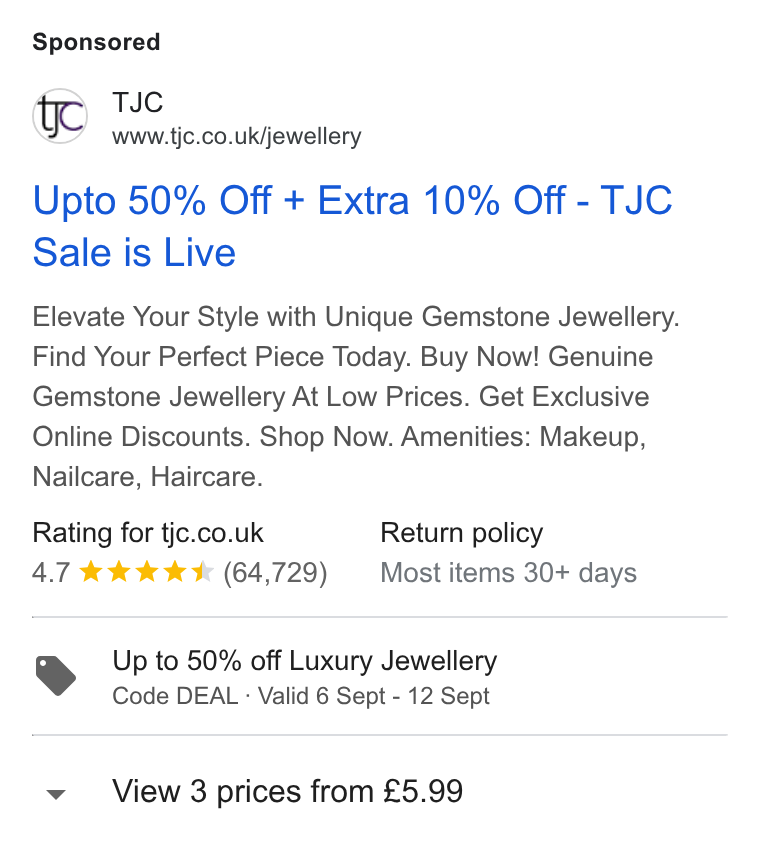Click the star rating graphic
This screenshot has width=760, height=852.
tap(147, 572)
